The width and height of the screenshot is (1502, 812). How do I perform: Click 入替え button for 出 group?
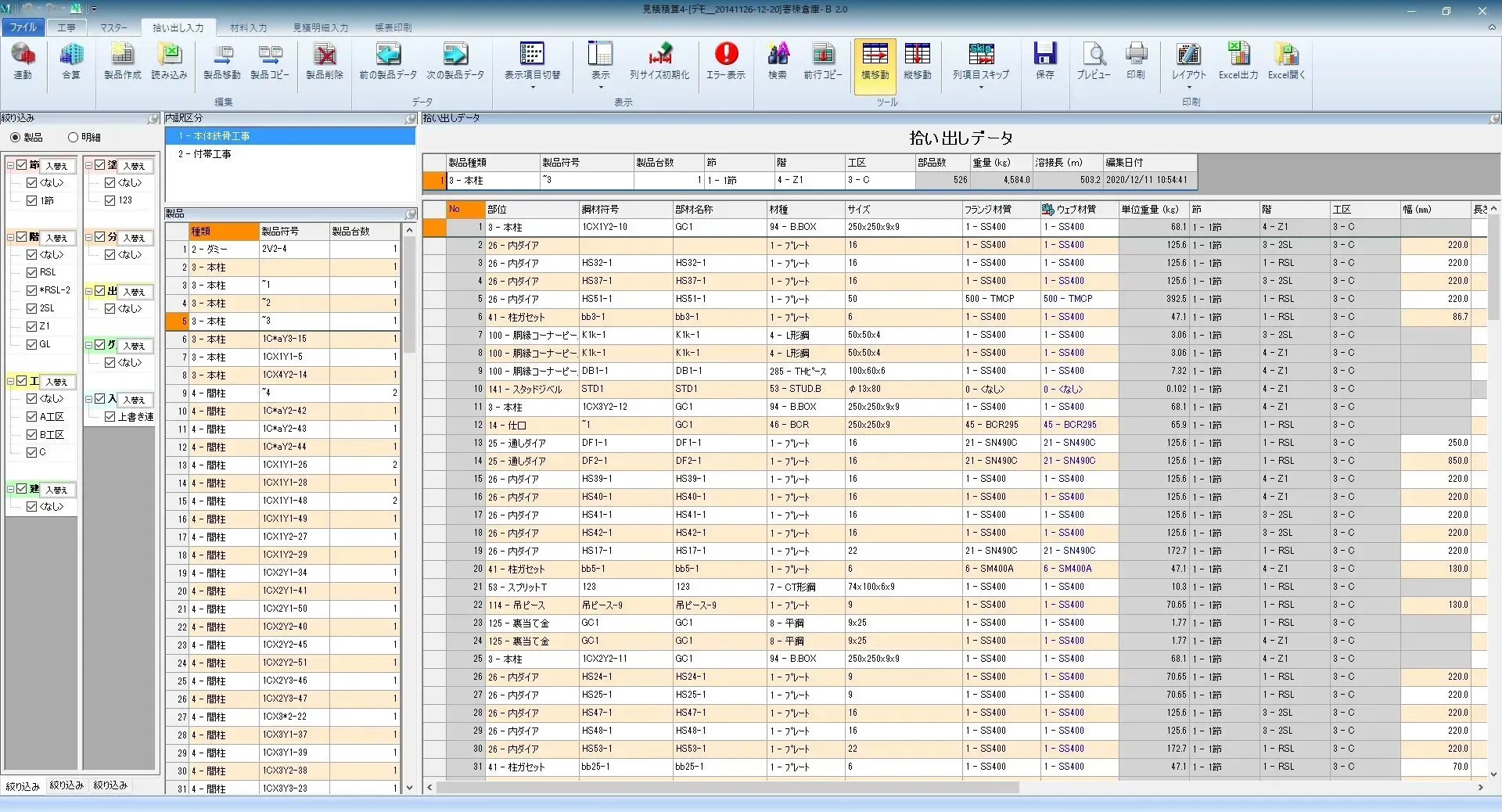(136, 292)
